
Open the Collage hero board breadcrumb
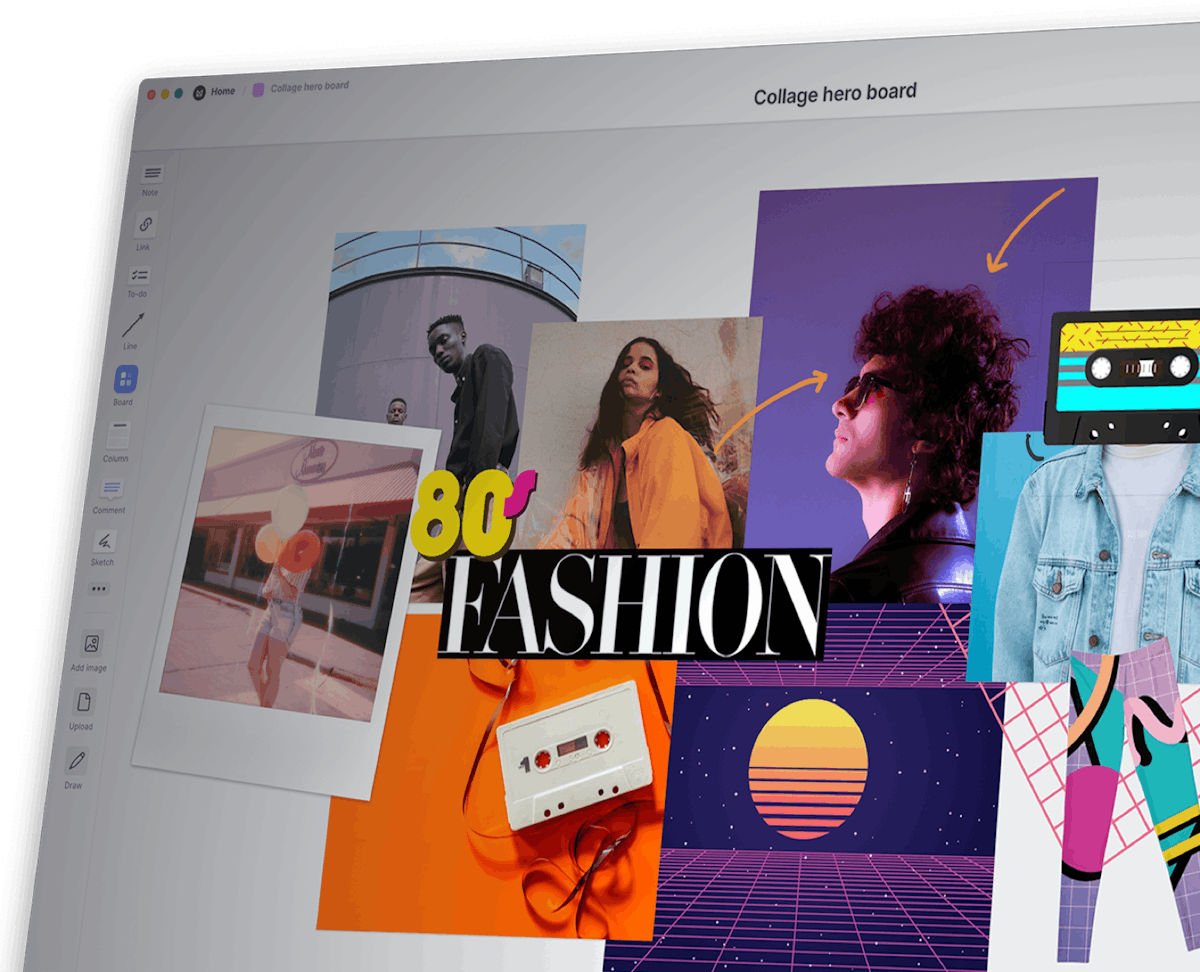pyautogui.click(x=312, y=88)
